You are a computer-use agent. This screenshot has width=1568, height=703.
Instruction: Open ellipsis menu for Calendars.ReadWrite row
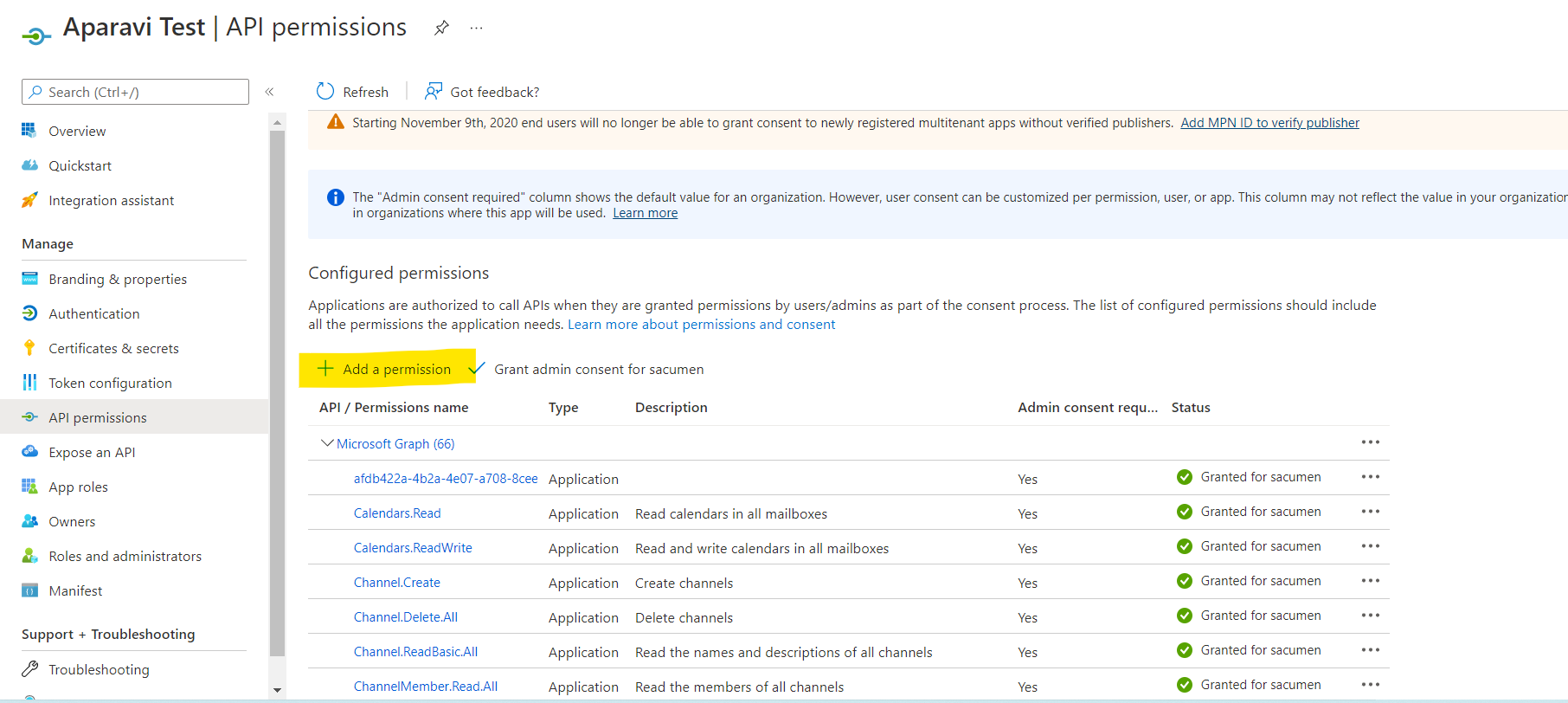pyautogui.click(x=1371, y=546)
